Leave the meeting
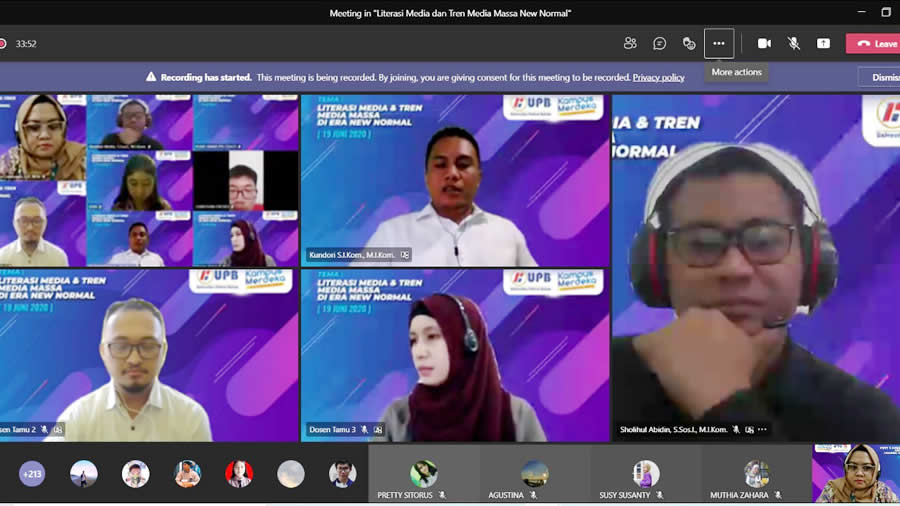This screenshot has width=900, height=506. tap(875, 43)
